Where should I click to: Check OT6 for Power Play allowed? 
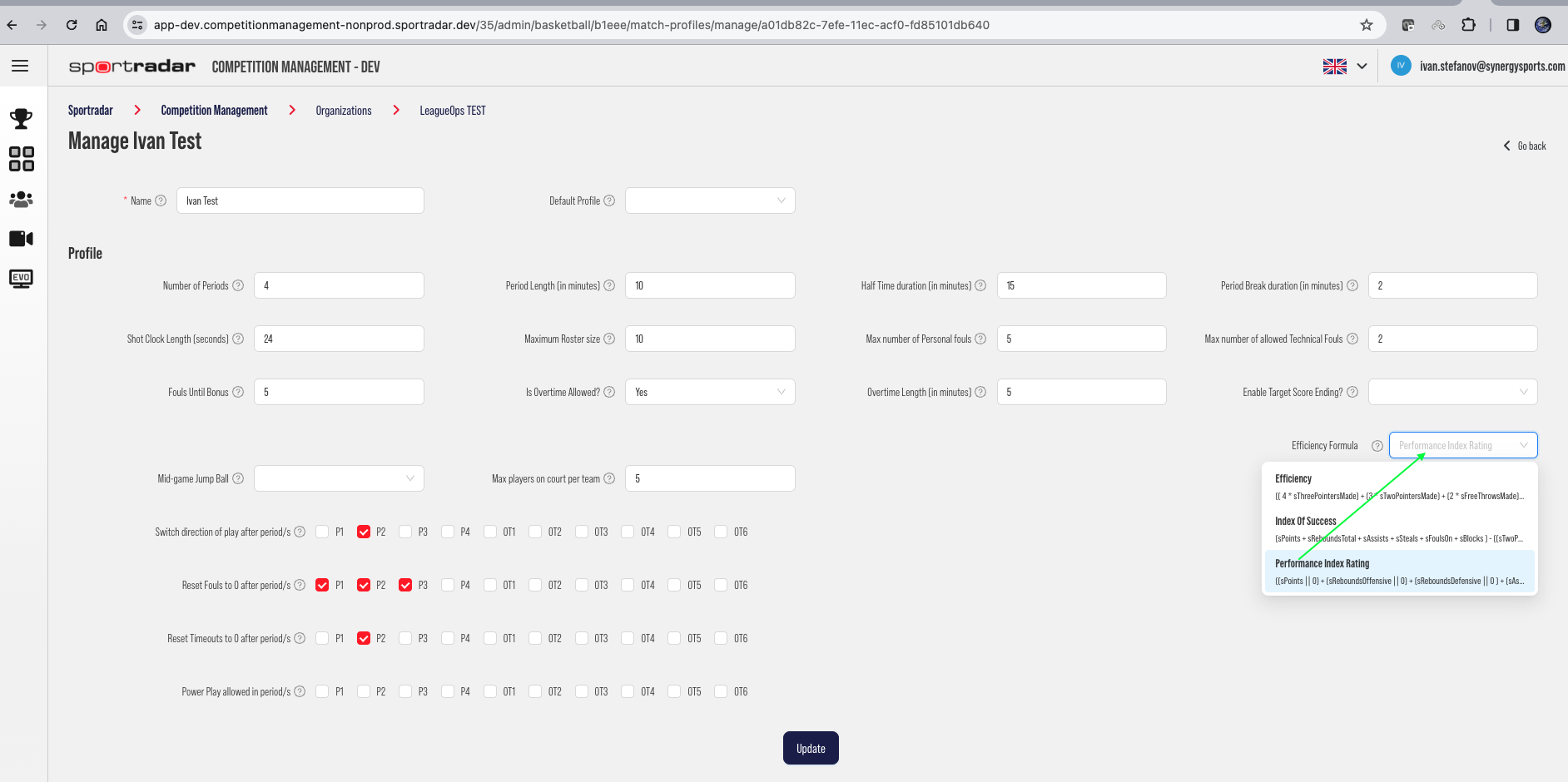tap(721, 691)
